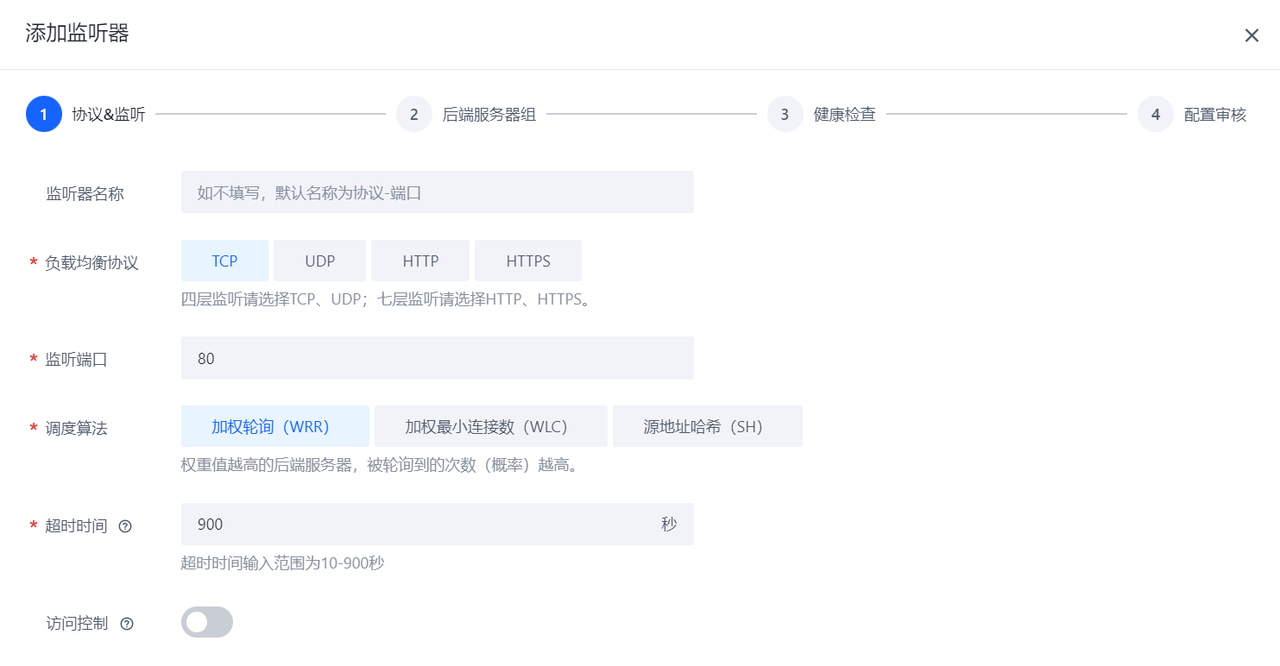
Task: Choose the HTTPS protocol option
Action: [528, 261]
